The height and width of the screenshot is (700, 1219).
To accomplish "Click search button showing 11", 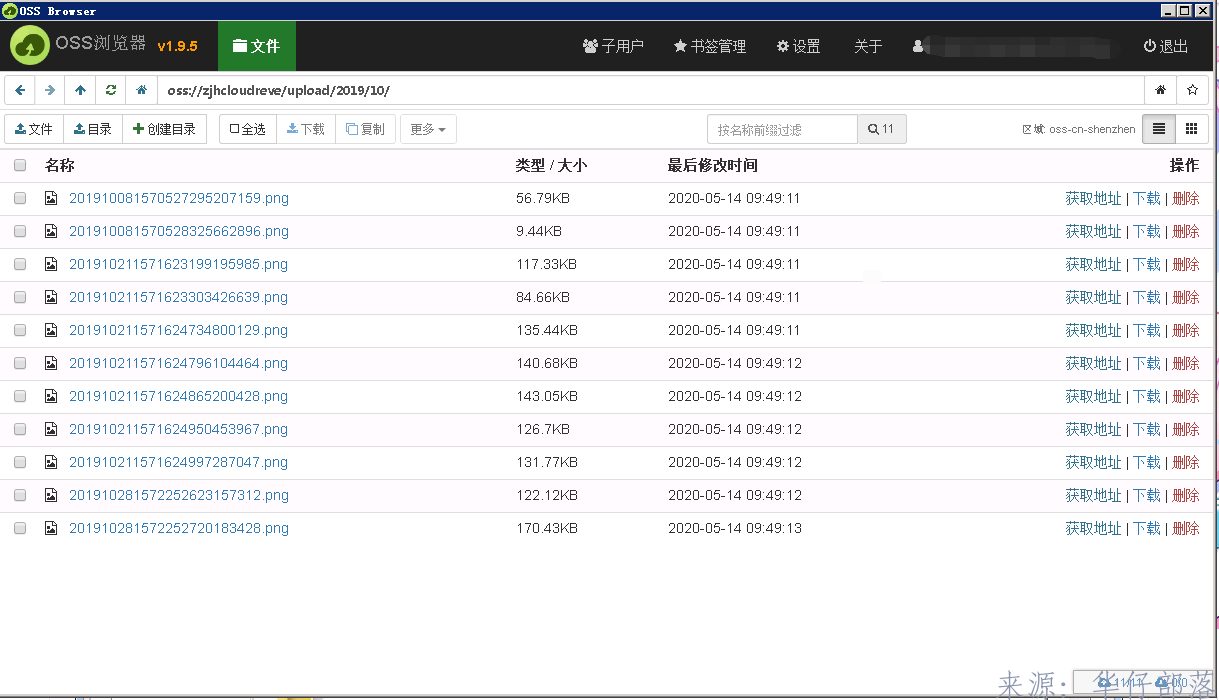I will [x=882, y=129].
